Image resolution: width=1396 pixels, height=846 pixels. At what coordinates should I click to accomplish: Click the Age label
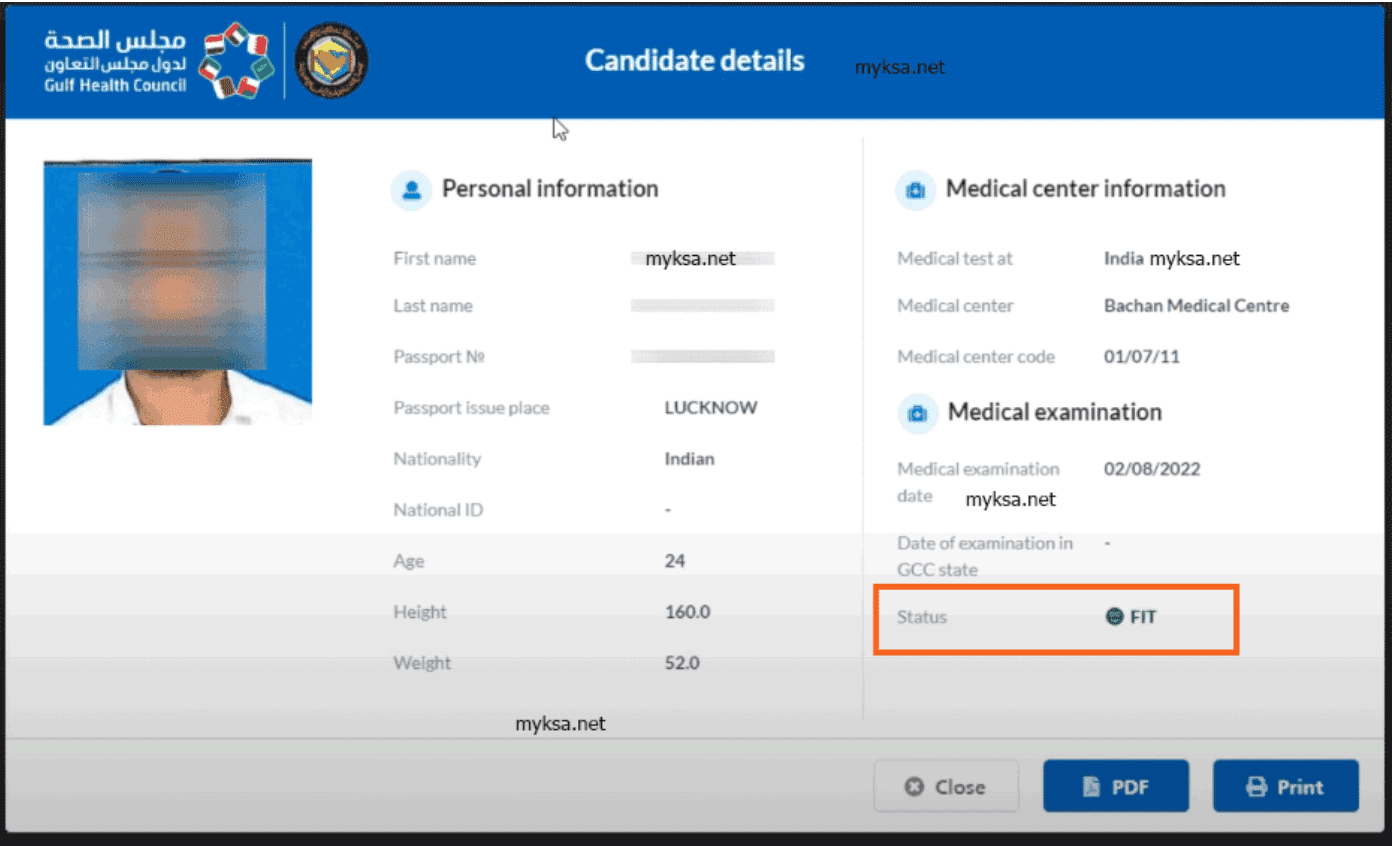409,562
